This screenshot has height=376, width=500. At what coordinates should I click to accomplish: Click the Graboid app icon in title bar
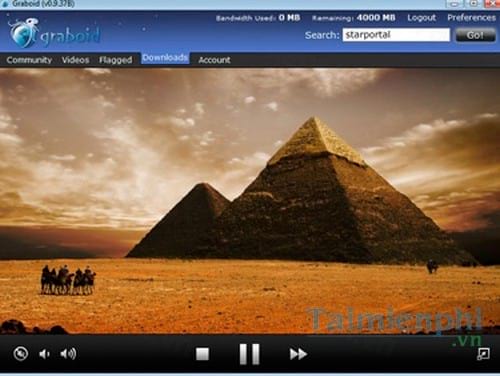click(6, 4)
